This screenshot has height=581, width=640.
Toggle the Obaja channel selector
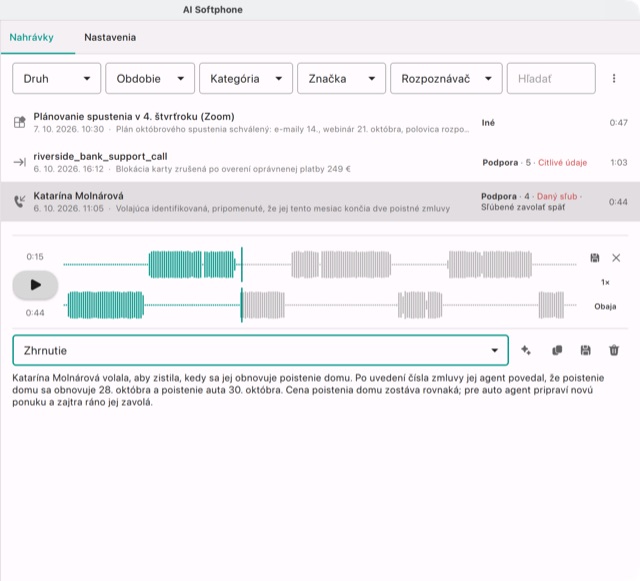click(x=605, y=306)
